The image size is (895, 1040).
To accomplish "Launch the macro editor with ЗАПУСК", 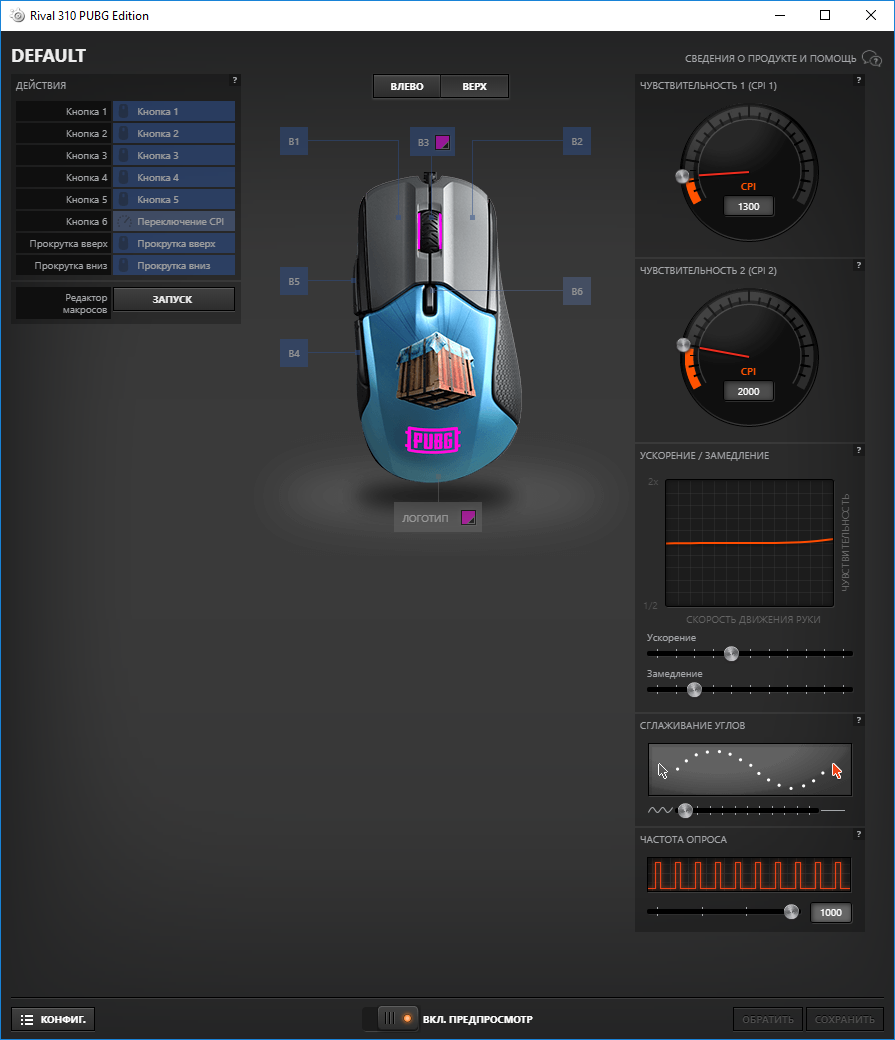I will tap(173, 299).
